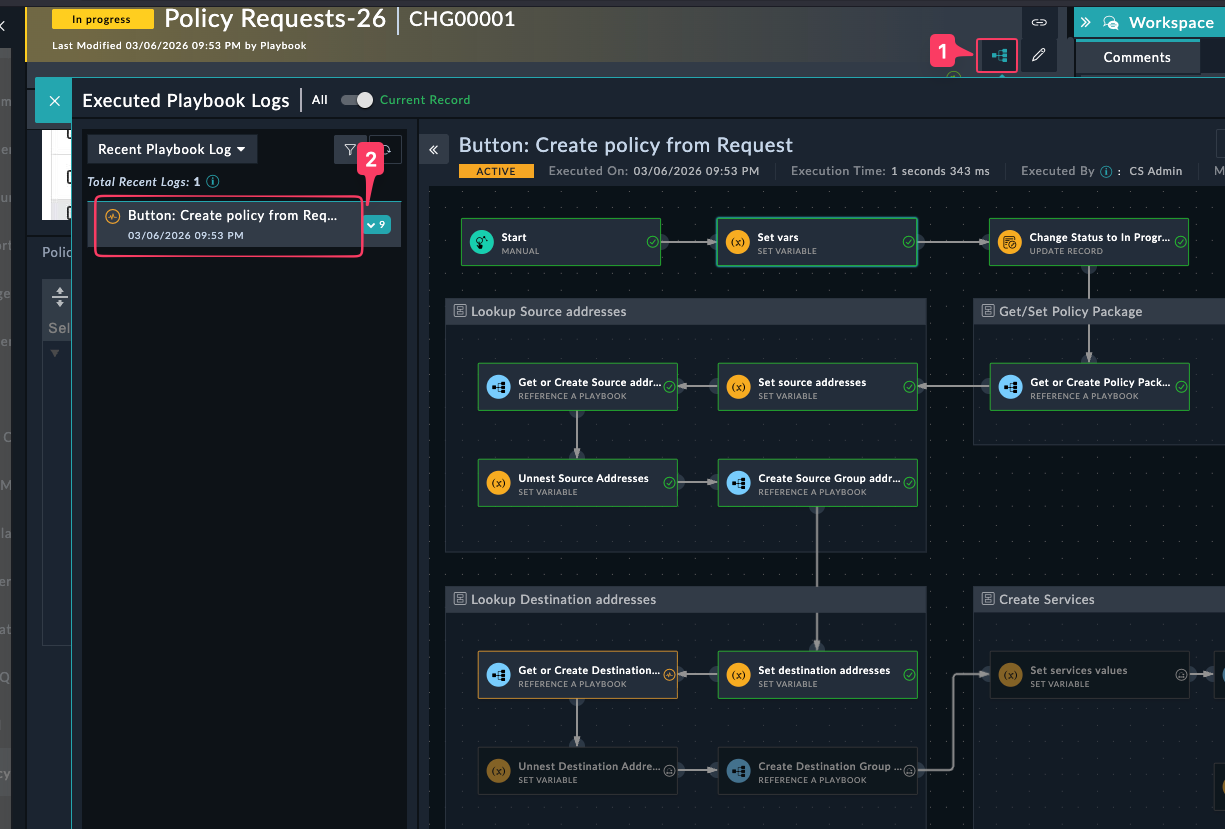1225x829 pixels.
Task: Click the pencil edit record icon
Action: (1039, 55)
